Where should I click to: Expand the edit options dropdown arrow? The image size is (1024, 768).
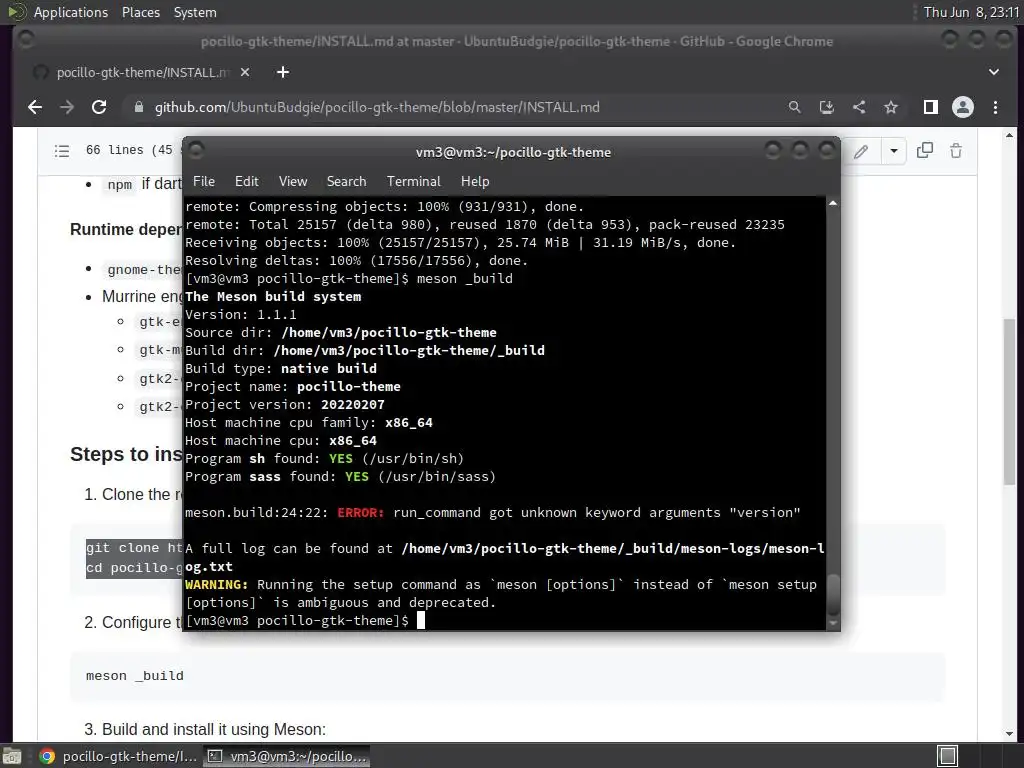893,152
